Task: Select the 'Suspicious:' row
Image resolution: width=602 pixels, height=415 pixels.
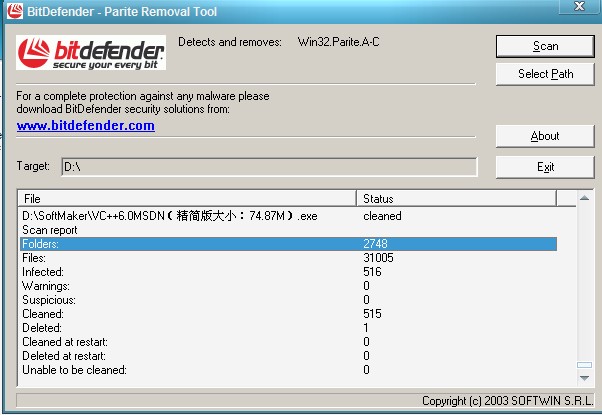Action: [288, 299]
